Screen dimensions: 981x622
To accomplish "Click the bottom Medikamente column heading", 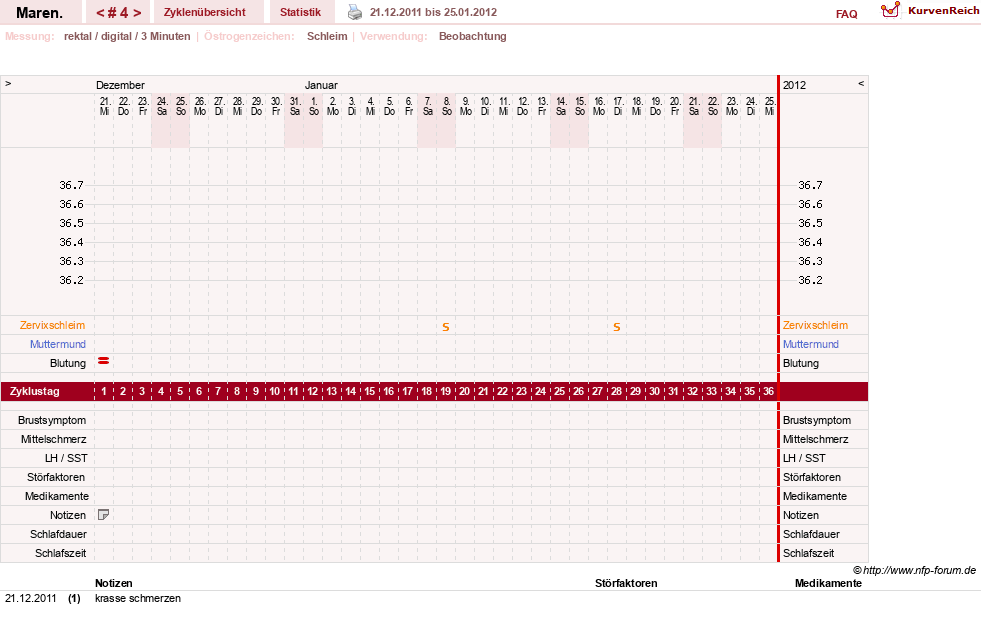I will click(x=828, y=583).
